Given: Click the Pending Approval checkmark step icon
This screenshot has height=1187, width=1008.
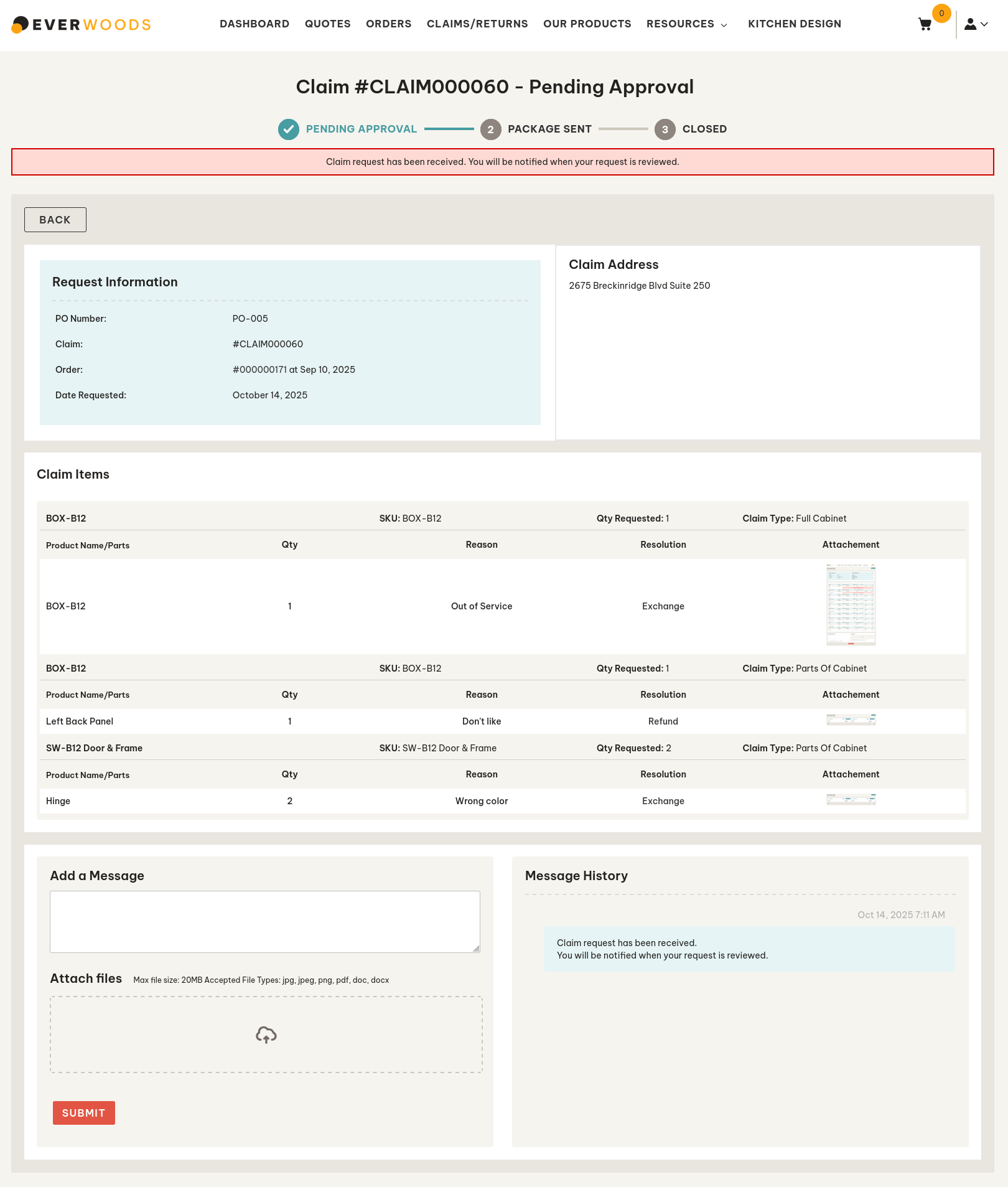Looking at the screenshot, I should tap(288, 129).
